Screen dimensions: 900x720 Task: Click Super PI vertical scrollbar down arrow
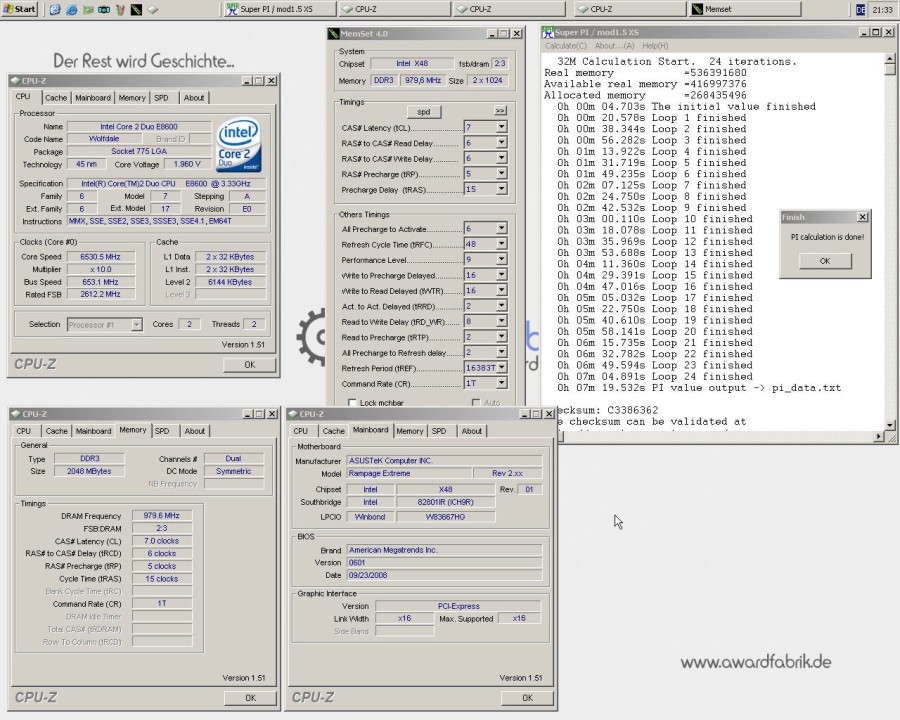[x=890, y=425]
